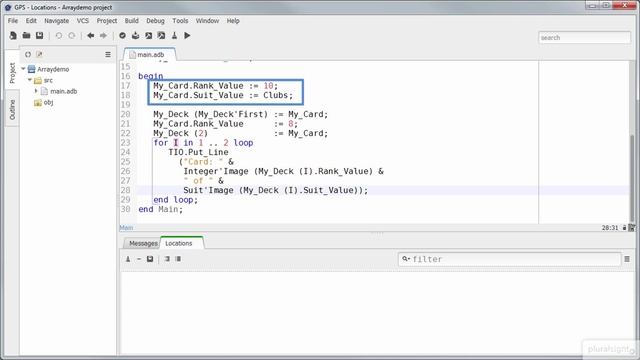This screenshot has height=360, width=640.
Task: Open the Help menu
Action: pyautogui.click(x=233, y=20)
